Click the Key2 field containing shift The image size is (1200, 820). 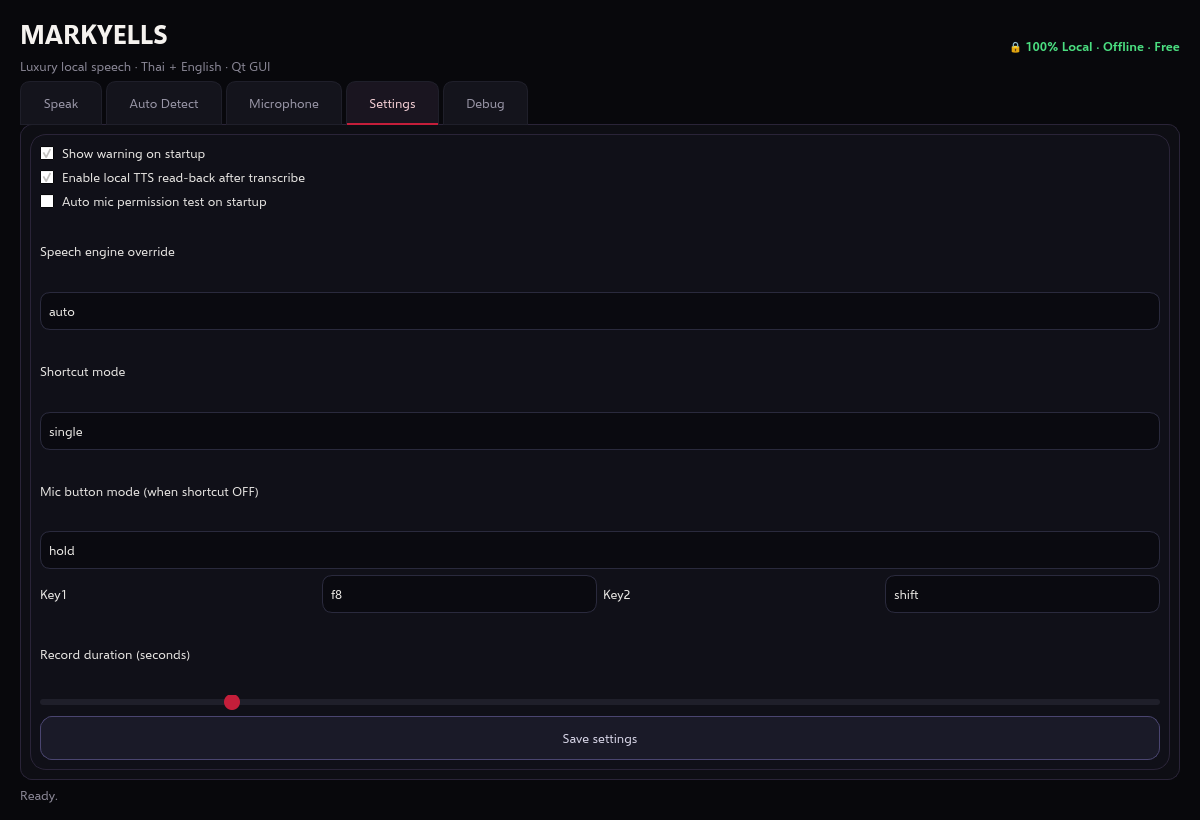(1022, 594)
